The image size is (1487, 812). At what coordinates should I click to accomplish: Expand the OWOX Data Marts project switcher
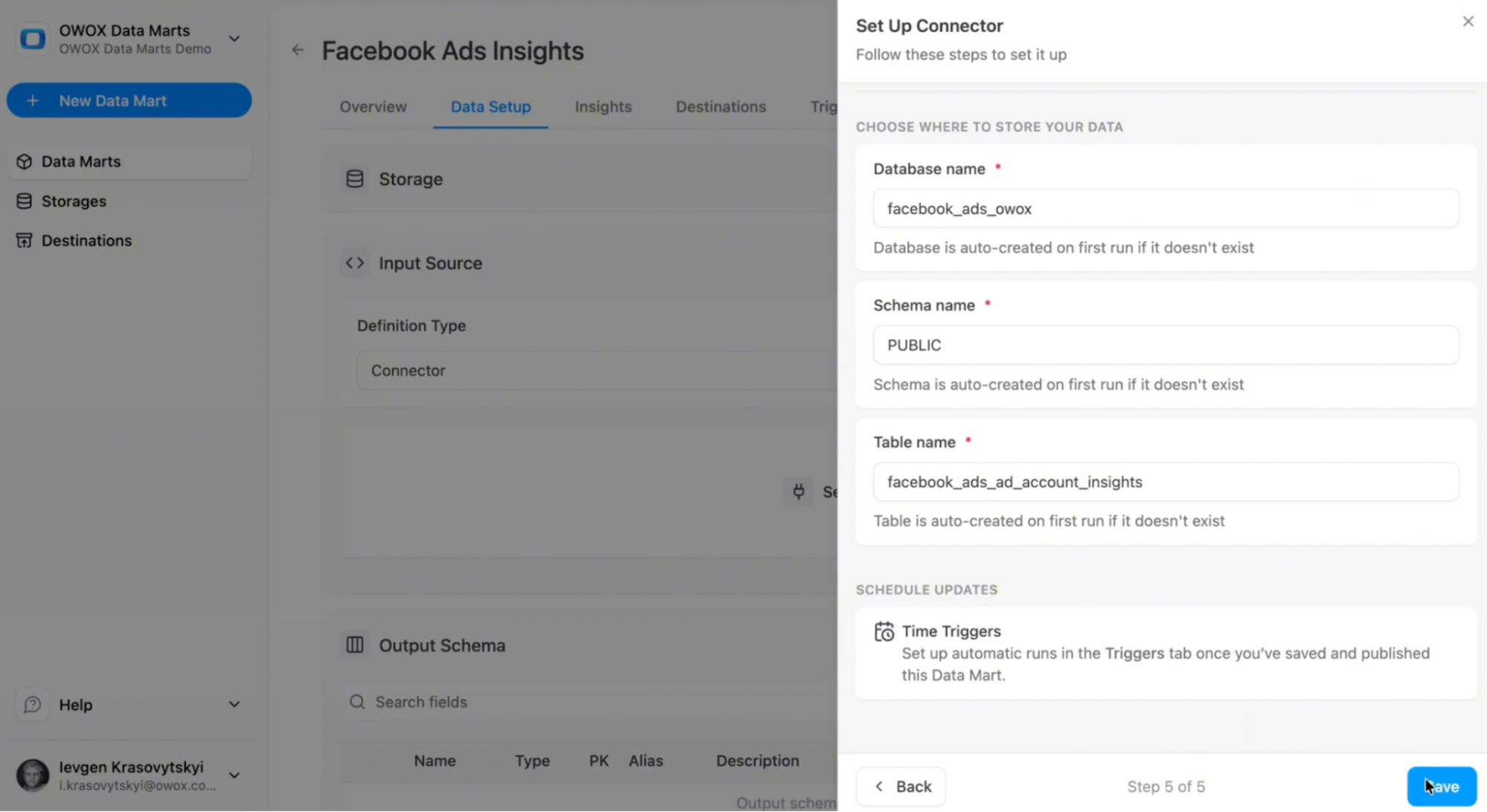click(x=234, y=39)
